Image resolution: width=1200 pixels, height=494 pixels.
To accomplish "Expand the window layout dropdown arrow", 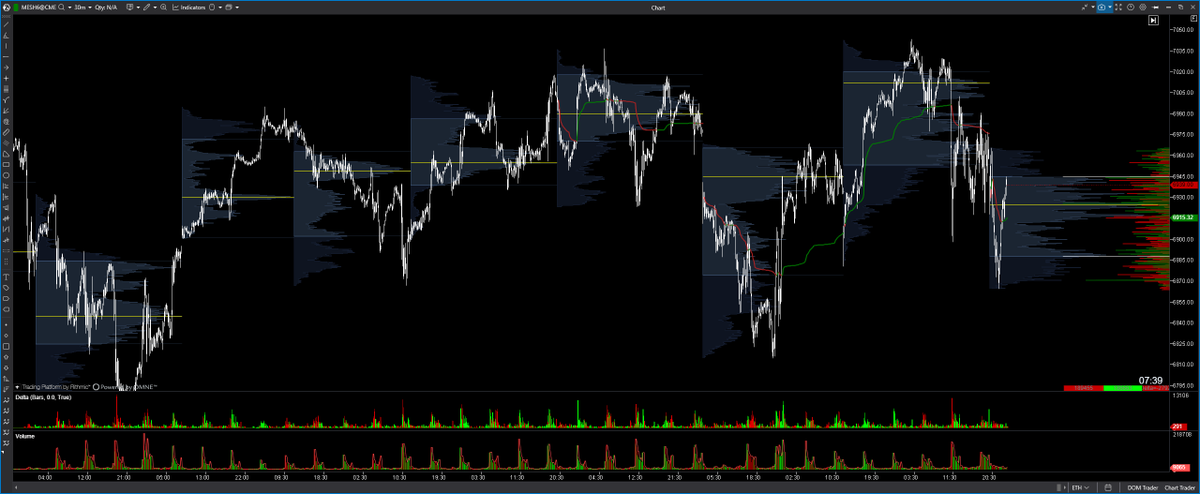I will pos(237,7).
